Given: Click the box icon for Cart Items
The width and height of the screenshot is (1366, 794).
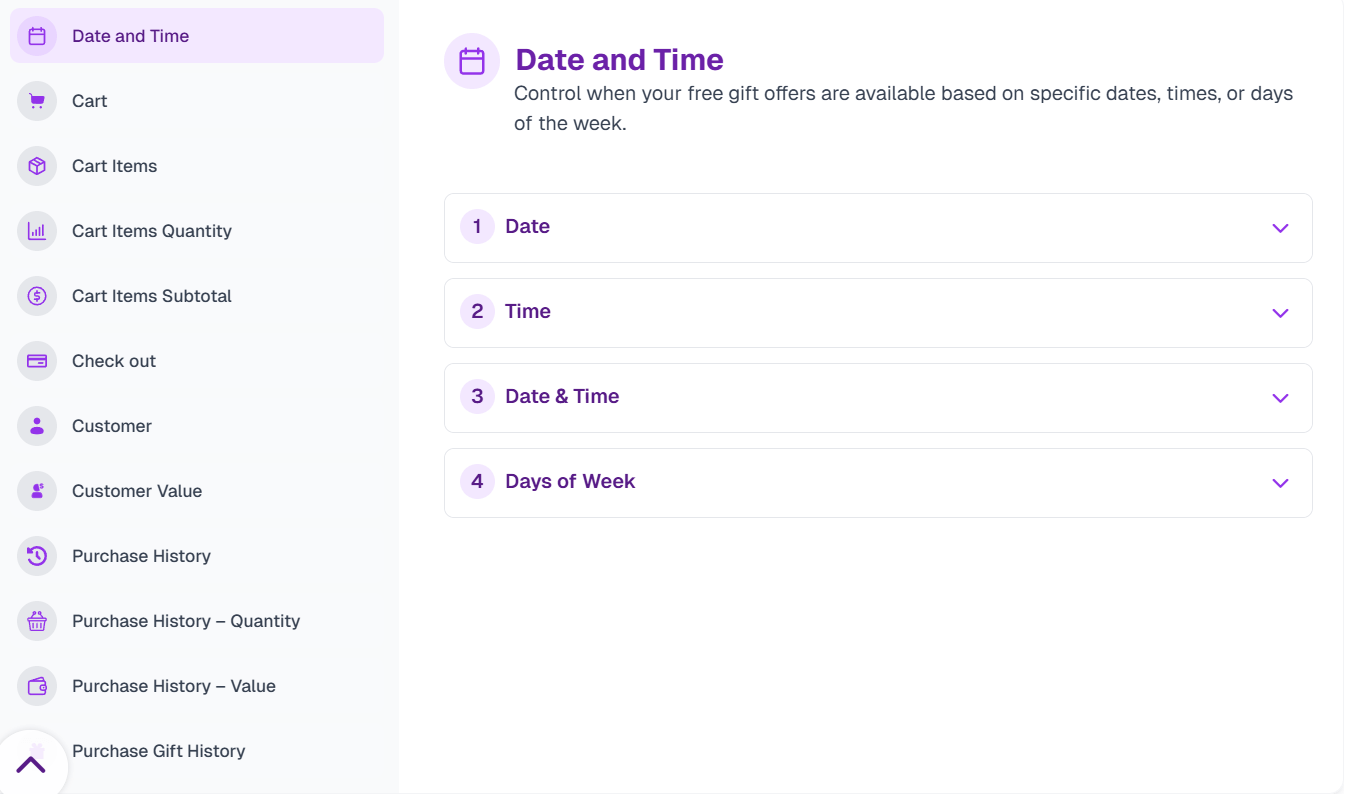Looking at the screenshot, I should (x=37, y=166).
